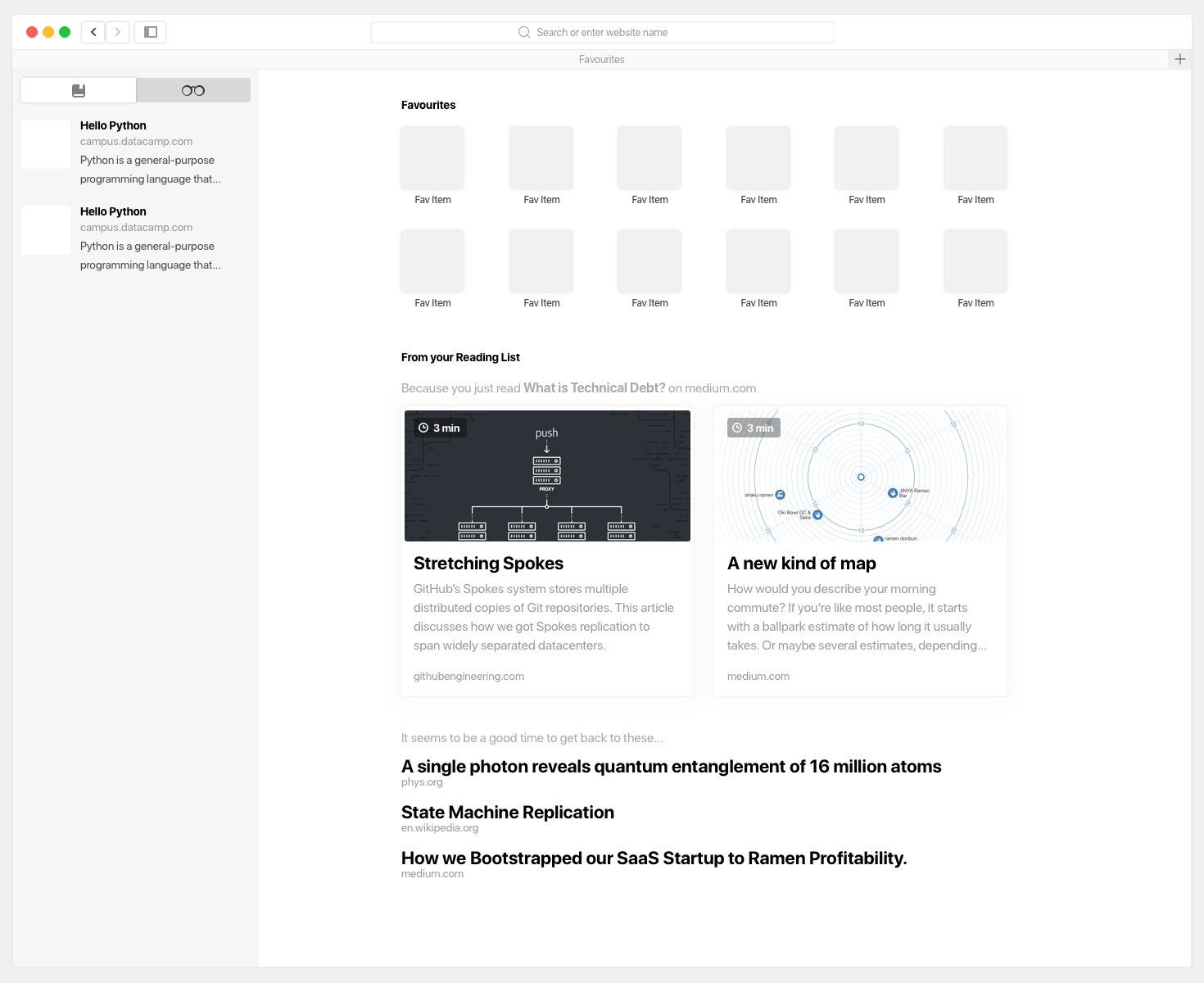The width and height of the screenshot is (1204, 983).
Task: Click 3 min badge on map article
Action: (x=754, y=428)
